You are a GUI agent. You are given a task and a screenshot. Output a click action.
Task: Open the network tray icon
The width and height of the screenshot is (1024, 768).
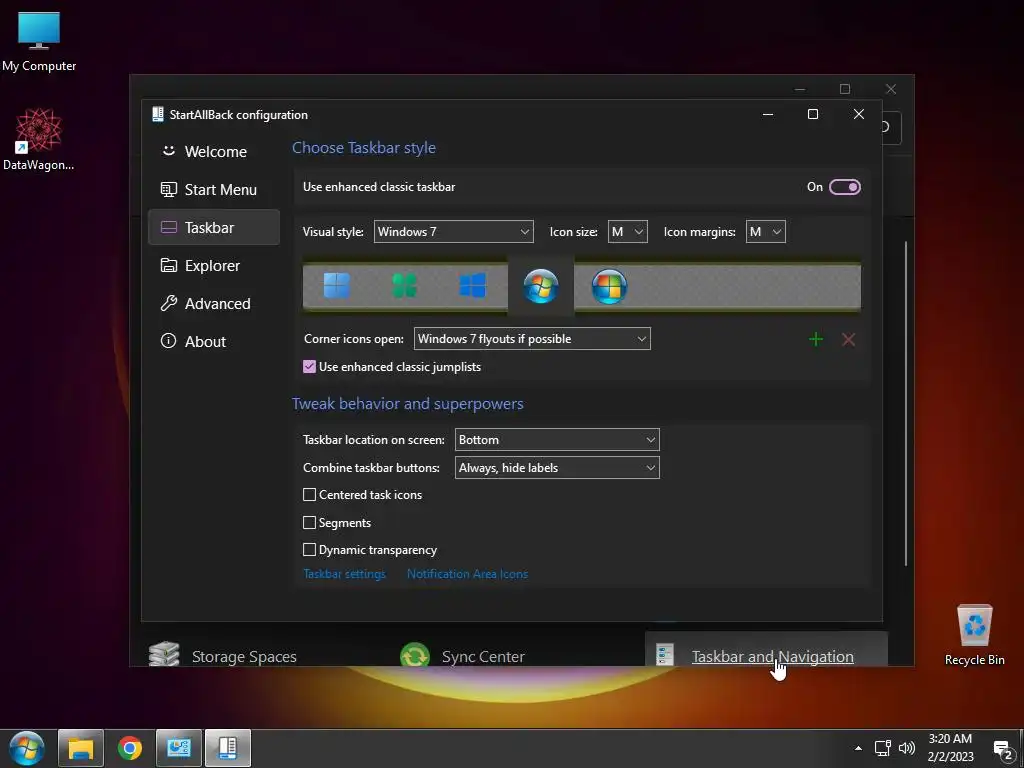click(882, 748)
